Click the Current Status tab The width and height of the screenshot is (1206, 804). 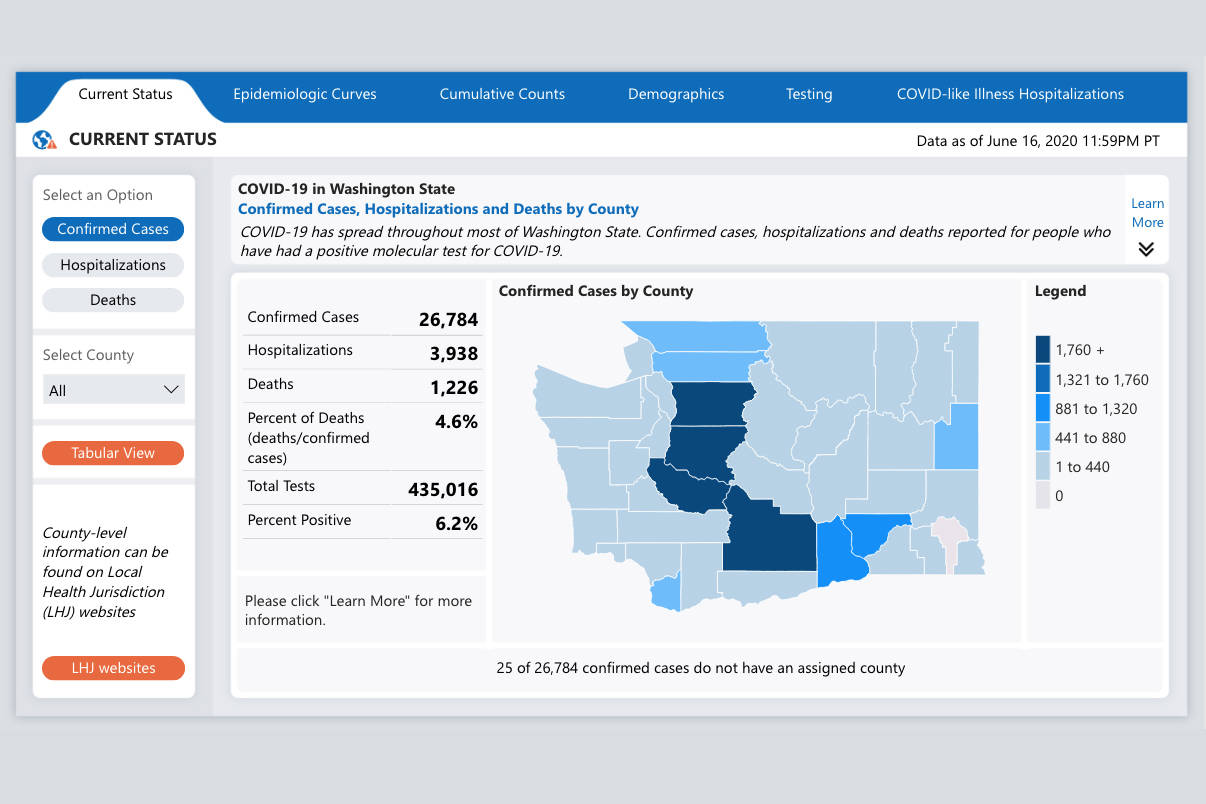point(125,94)
